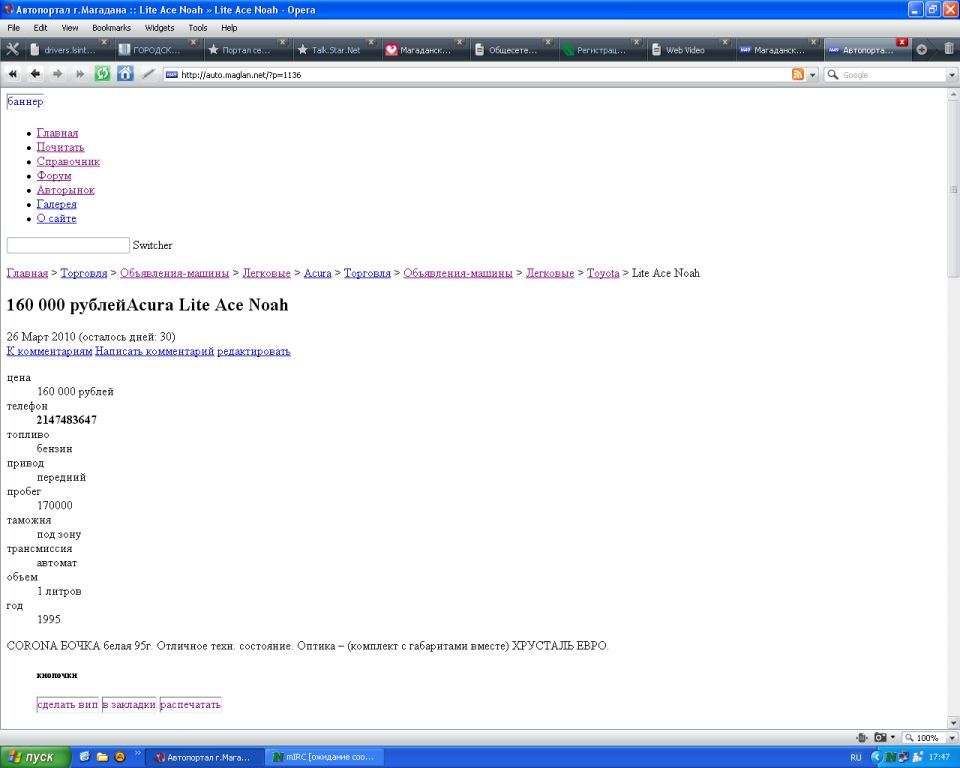Click the RSS feed icon in address bar
This screenshot has width=960, height=768.
(797, 75)
